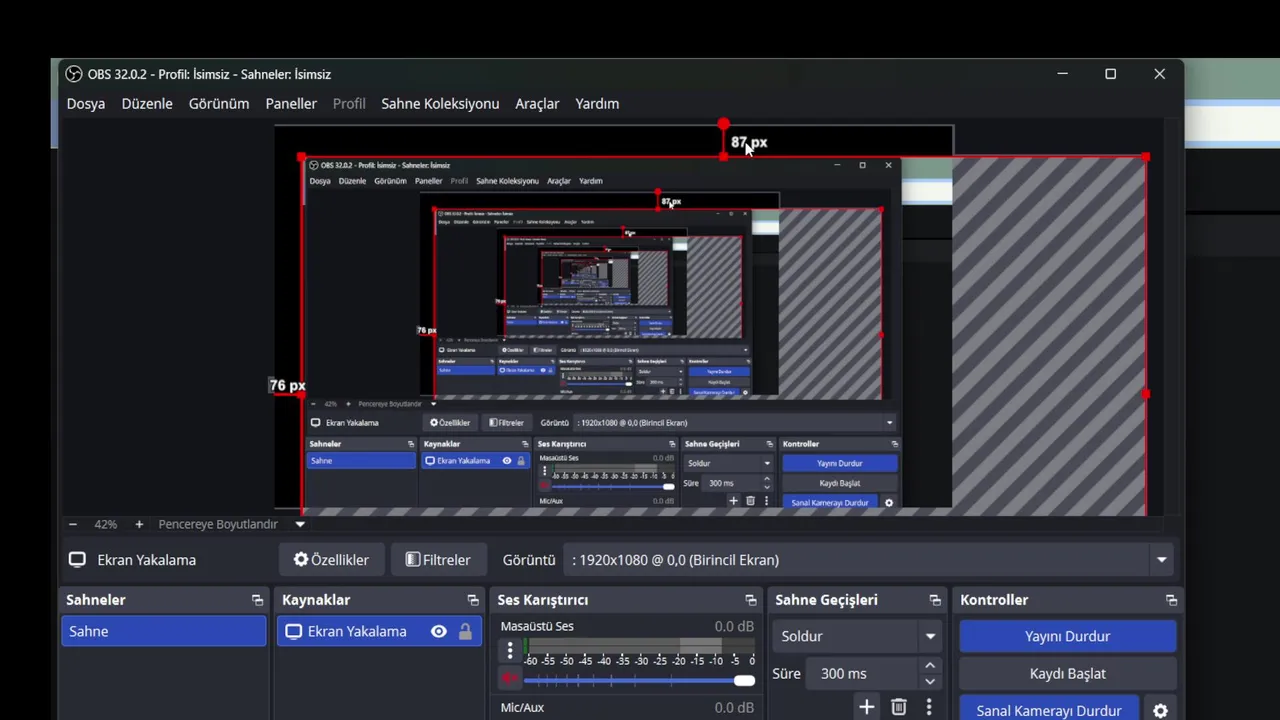Click the Ses Karıştırıcı panel title
The image size is (1280, 720).
(x=543, y=600)
